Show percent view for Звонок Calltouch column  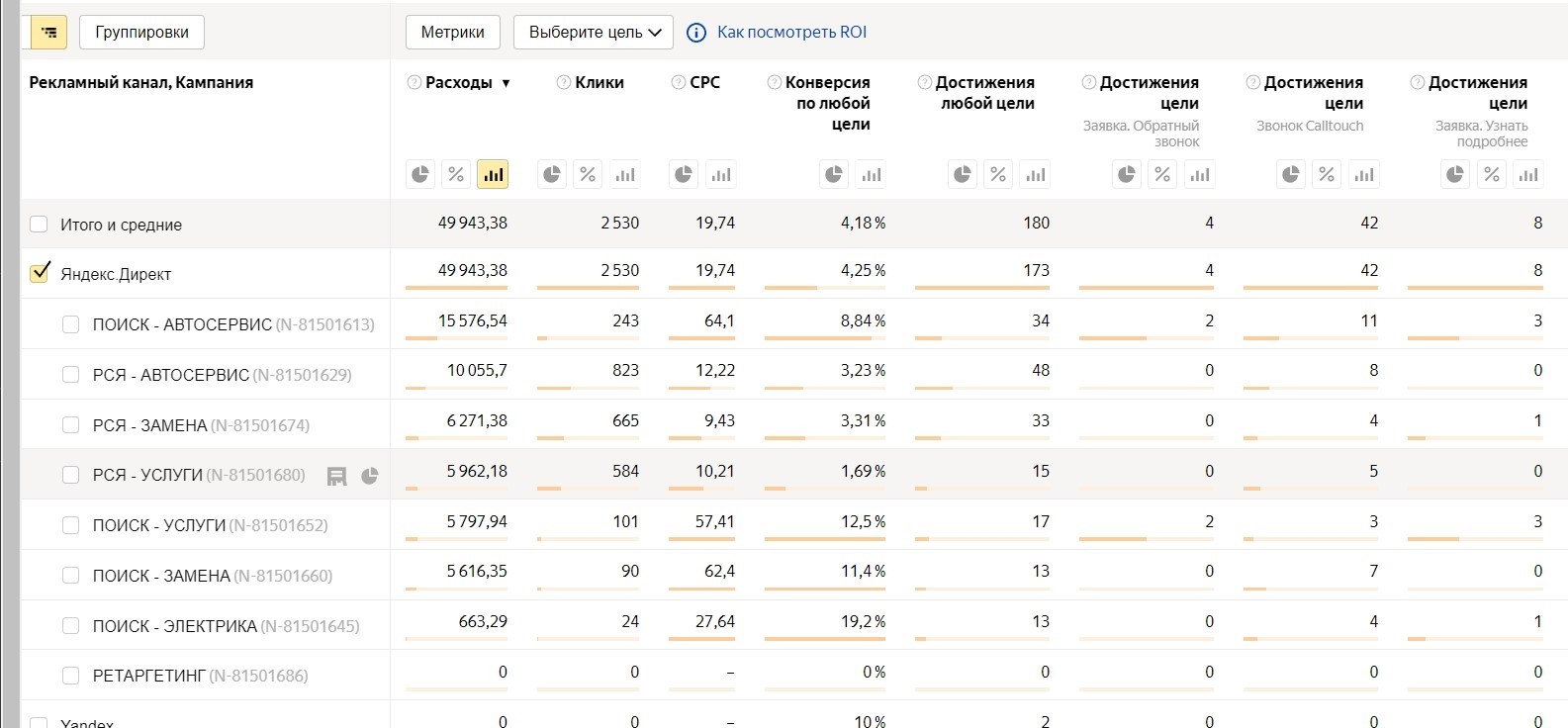pyautogui.click(x=1327, y=175)
